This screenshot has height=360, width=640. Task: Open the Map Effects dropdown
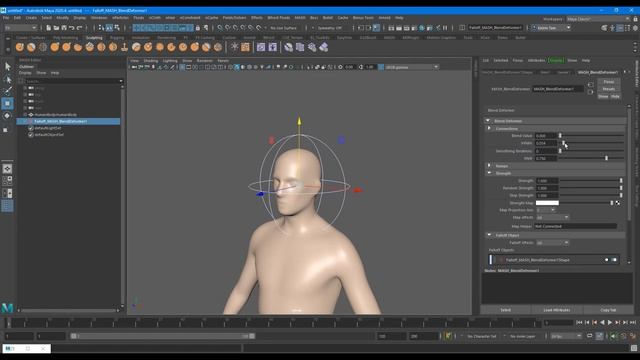point(552,218)
